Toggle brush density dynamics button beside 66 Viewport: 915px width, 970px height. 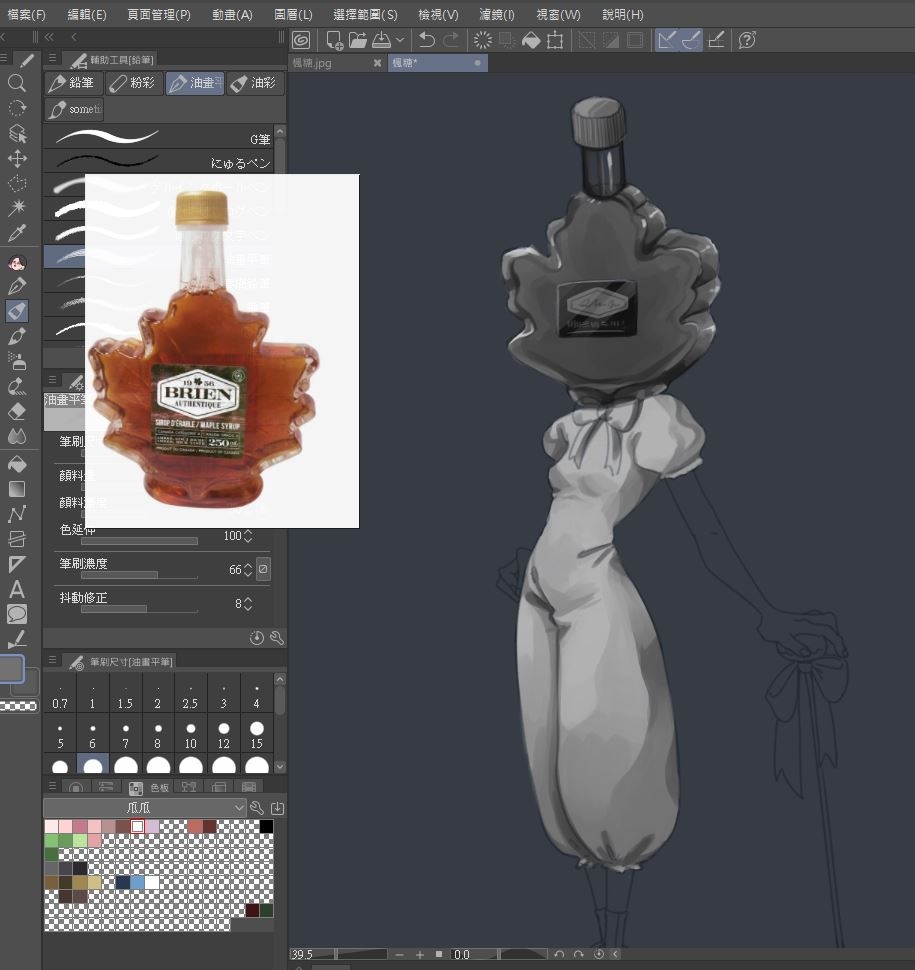(x=263, y=569)
